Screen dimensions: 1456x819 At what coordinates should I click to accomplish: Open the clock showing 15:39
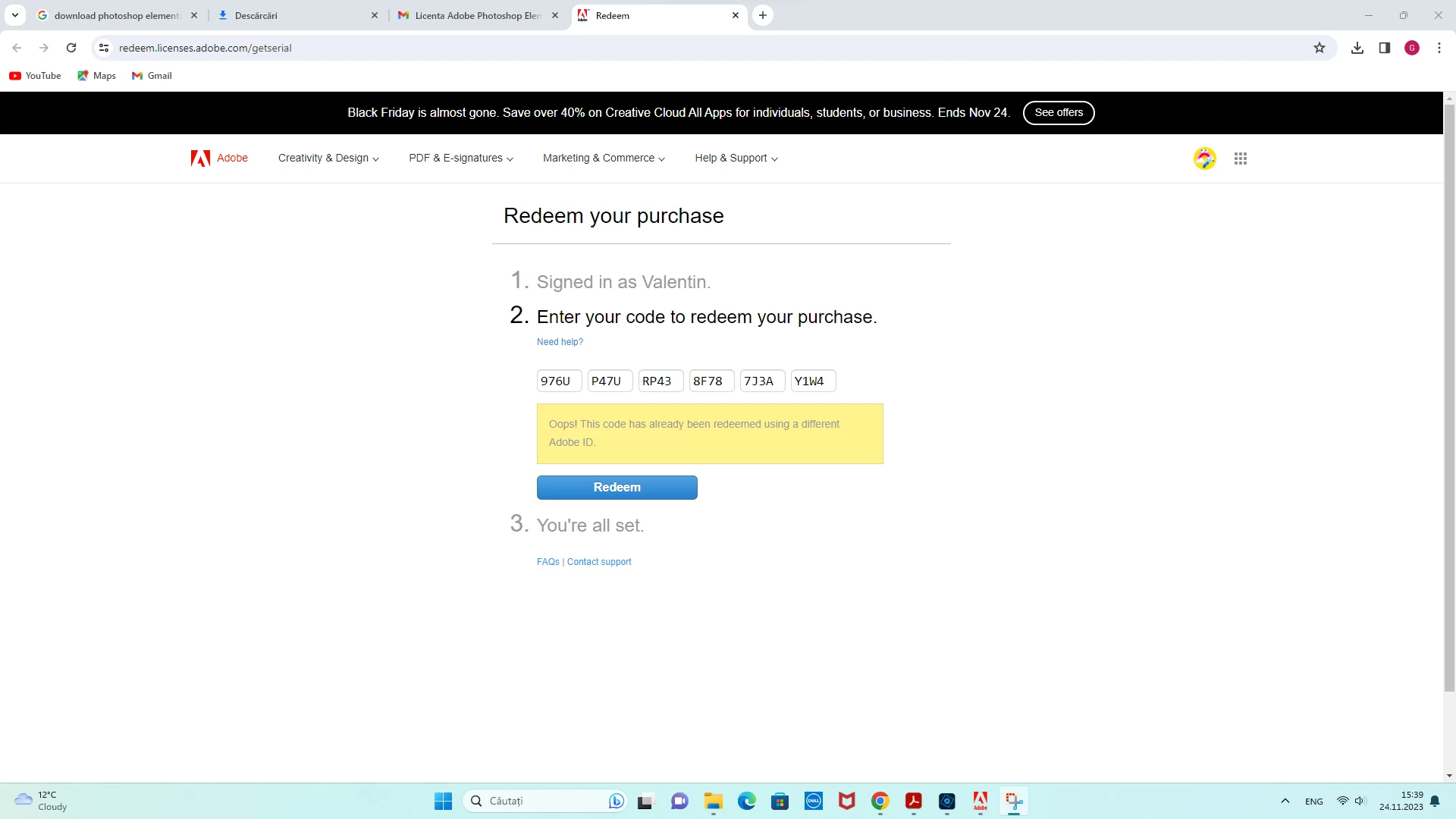(x=1401, y=801)
